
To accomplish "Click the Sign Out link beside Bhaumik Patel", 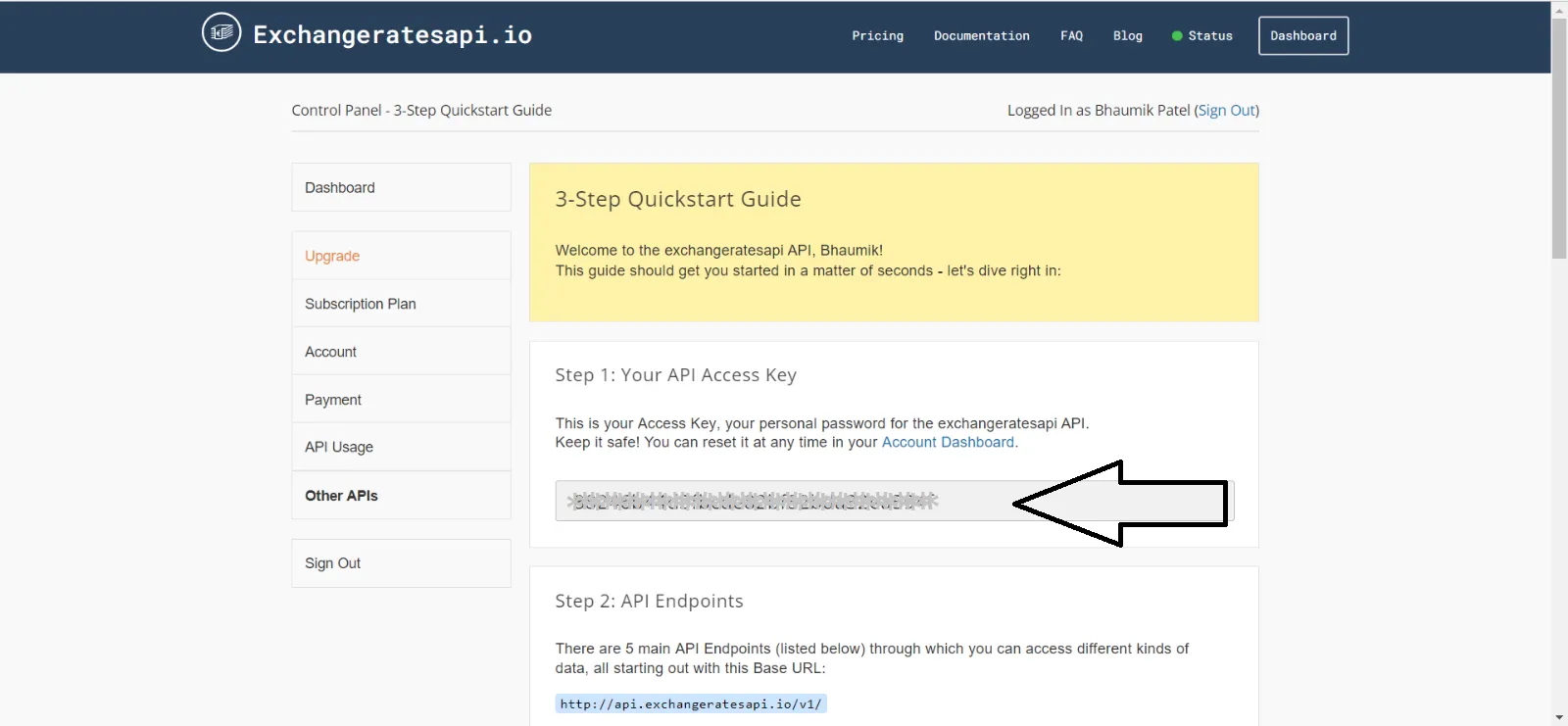I will click(x=1227, y=111).
